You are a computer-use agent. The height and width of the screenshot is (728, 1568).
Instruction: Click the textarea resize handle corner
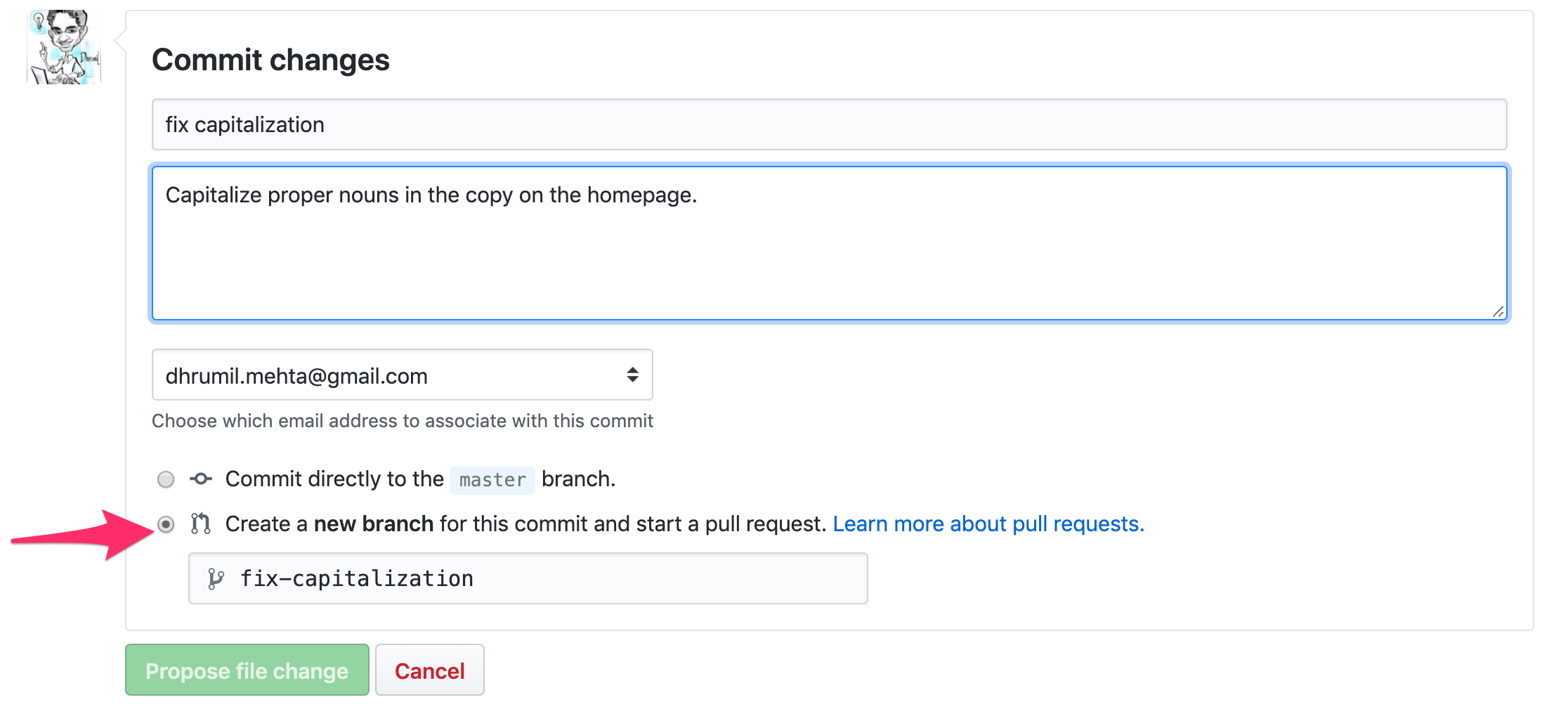(x=1498, y=312)
